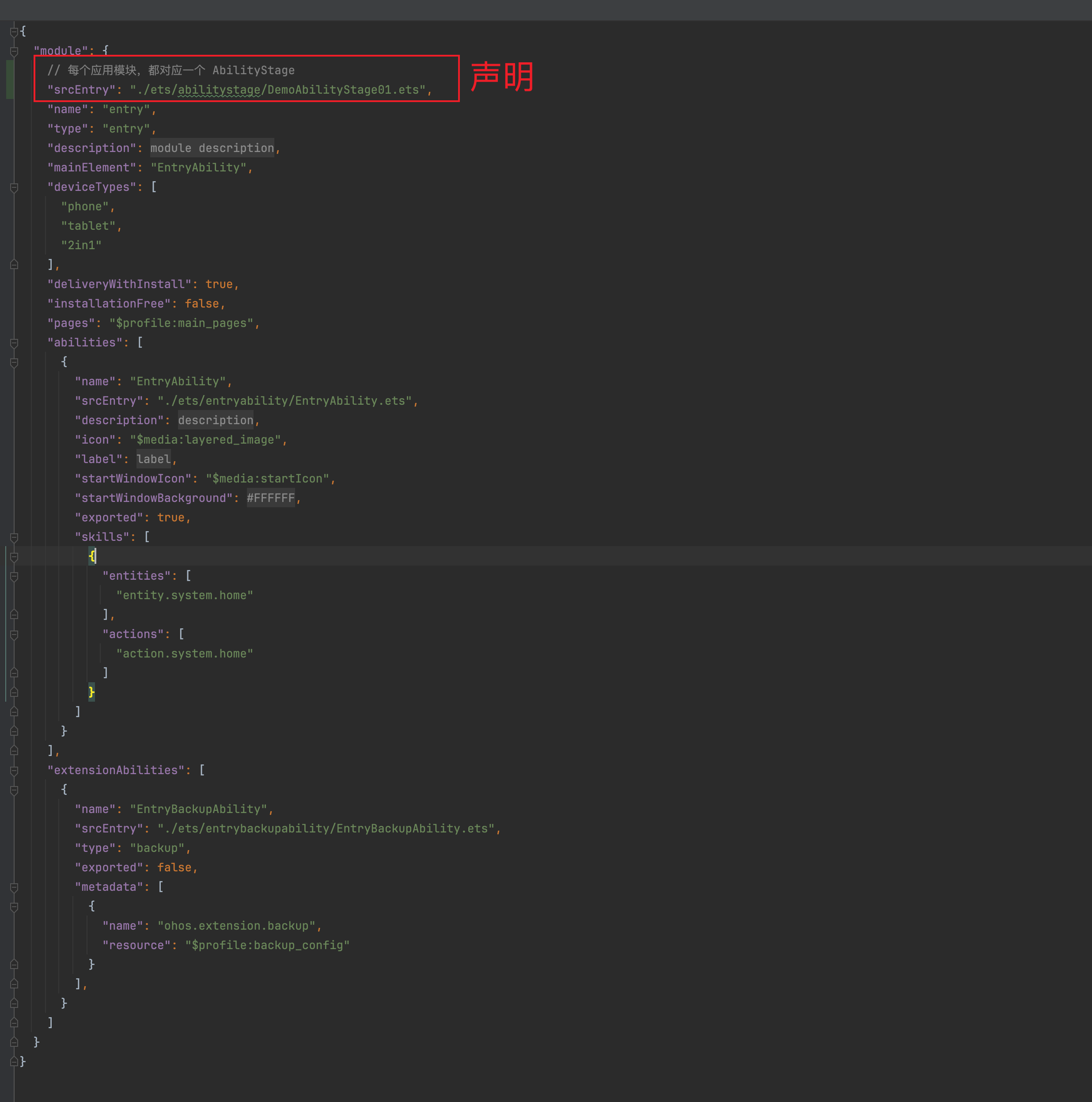Collapse the "metadata" array fold marker
1092x1102 pixels.
click(14, 887)
